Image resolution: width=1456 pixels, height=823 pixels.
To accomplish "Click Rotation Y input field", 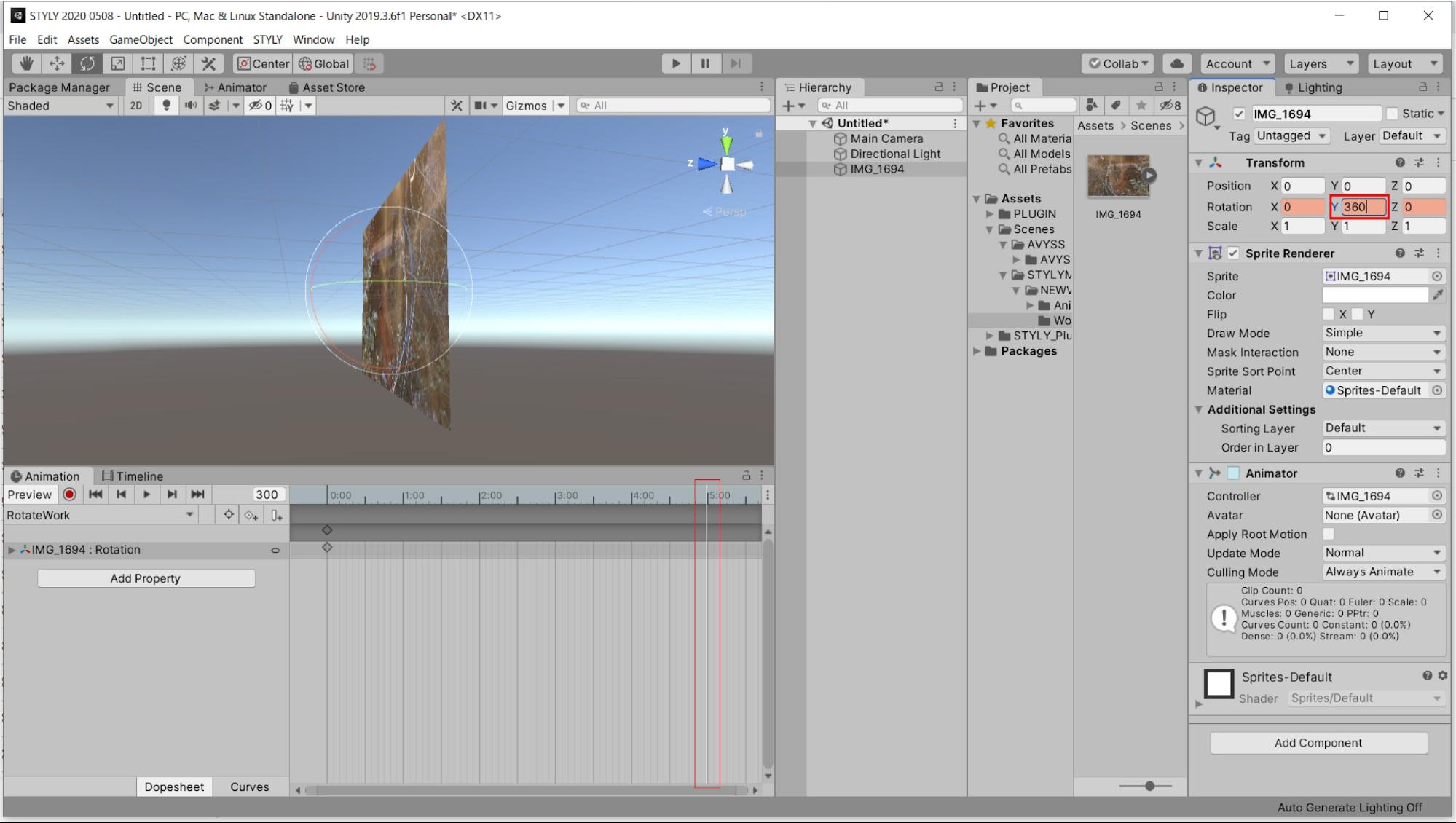I will (1363, 207).
